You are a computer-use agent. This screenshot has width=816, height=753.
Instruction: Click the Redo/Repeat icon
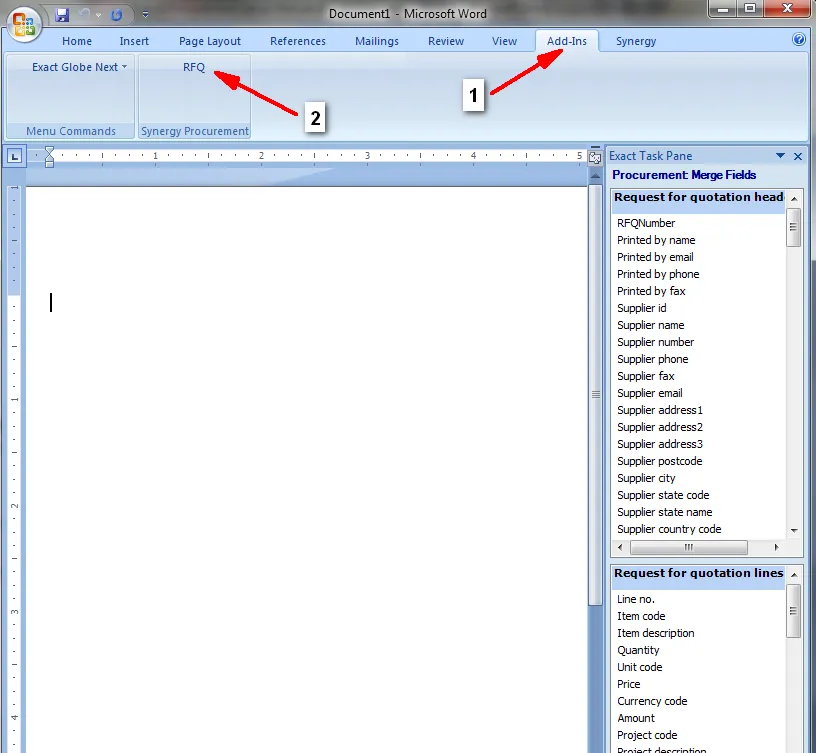116,15
